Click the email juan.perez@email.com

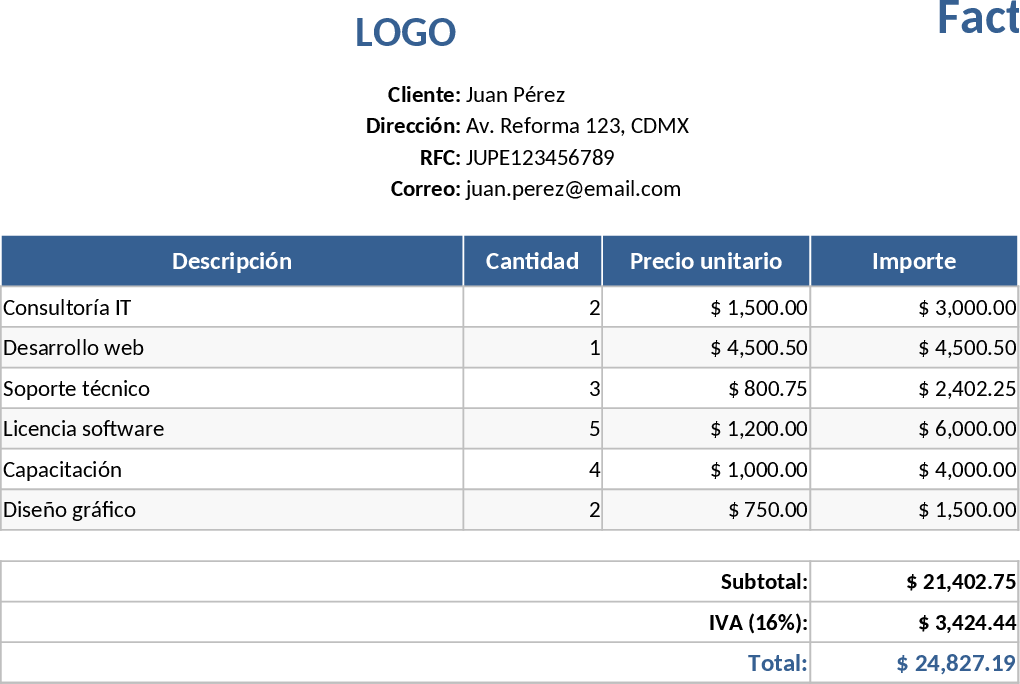click(x=573, y=189)
